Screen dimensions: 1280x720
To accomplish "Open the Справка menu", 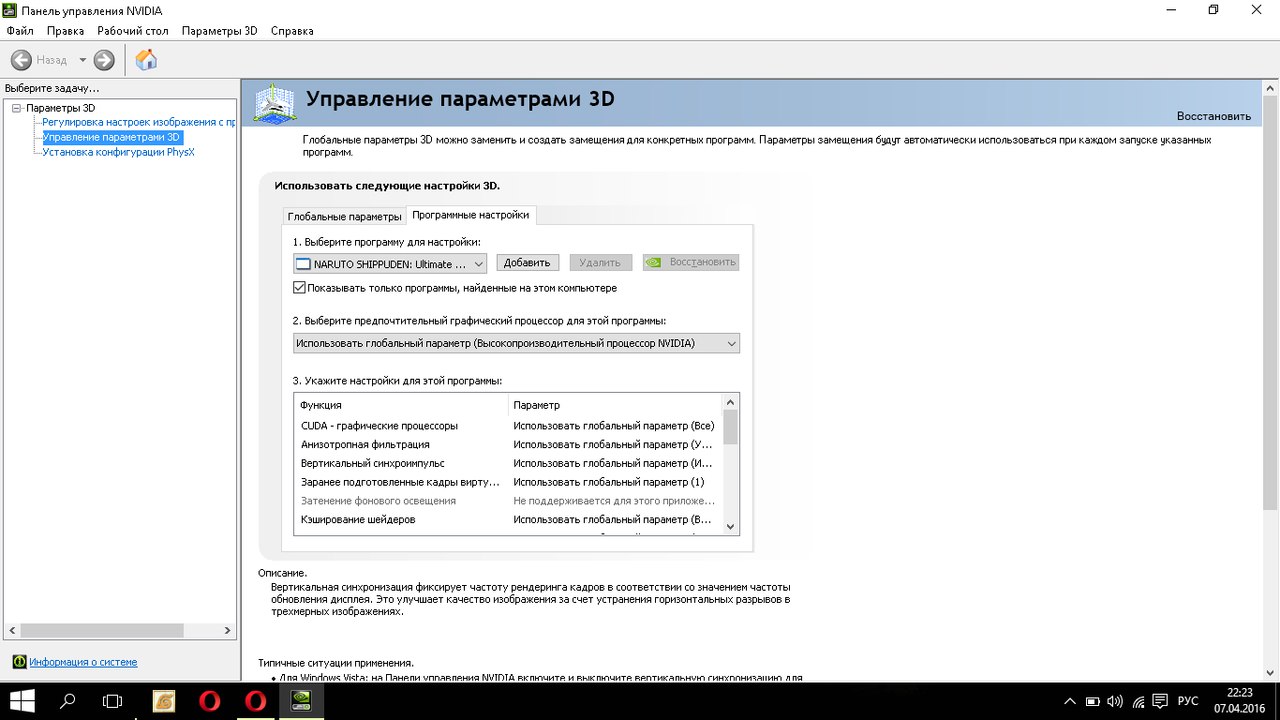I will click(x=292, y=31).
